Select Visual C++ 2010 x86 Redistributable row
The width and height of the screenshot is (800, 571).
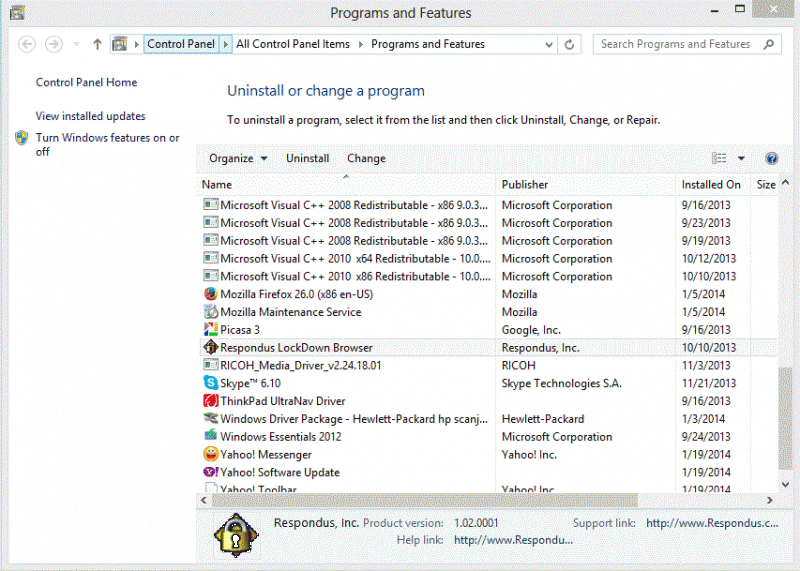tap(487, 277)
